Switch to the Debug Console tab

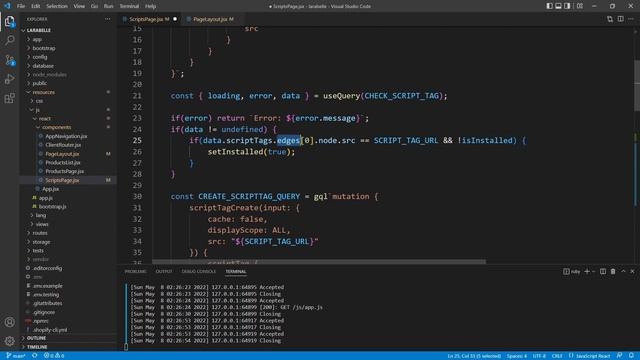pos(199,271)
